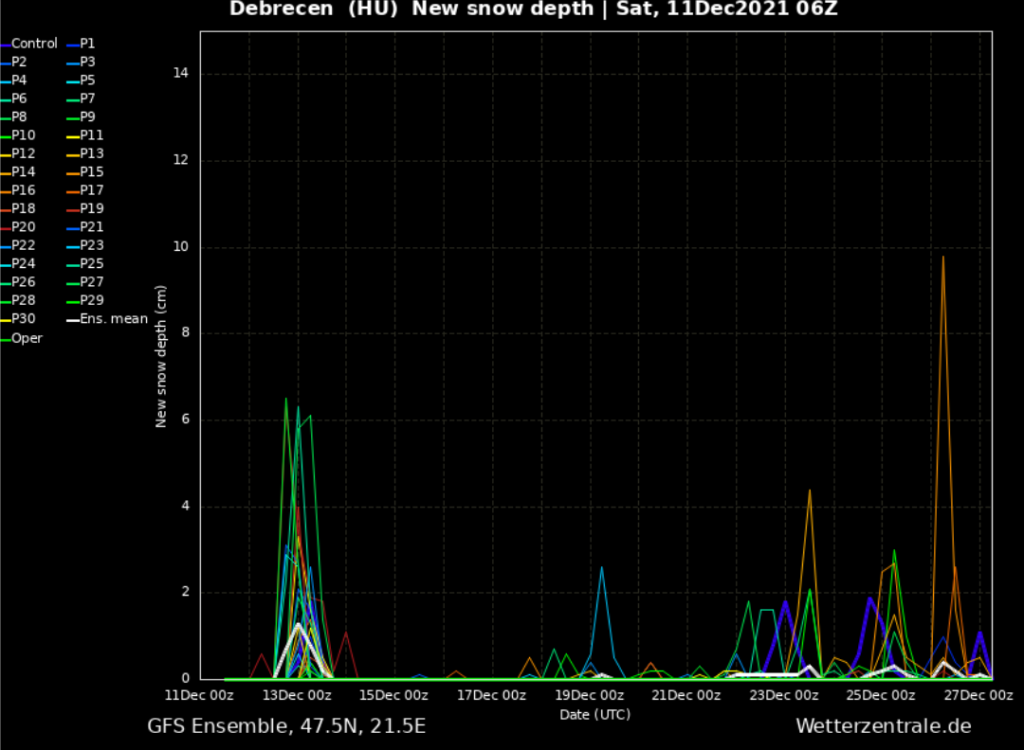Select the Ens. mean legend entry
The image size is (1024, 750).
pos(113,320)
